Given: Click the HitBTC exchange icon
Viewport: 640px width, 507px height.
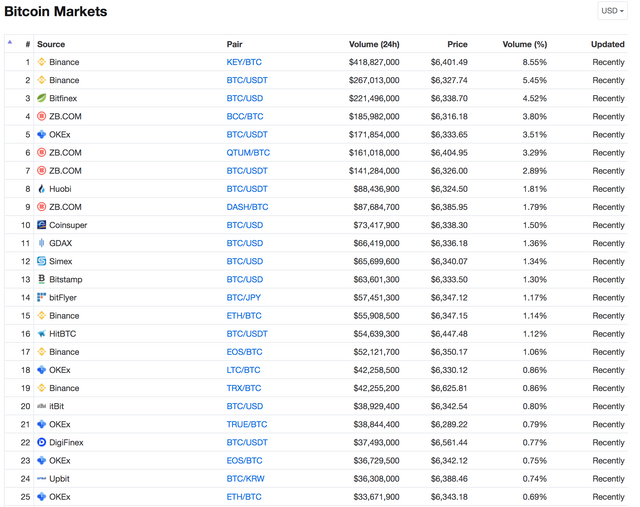Looking at the screenshot, I should [41, 334].
